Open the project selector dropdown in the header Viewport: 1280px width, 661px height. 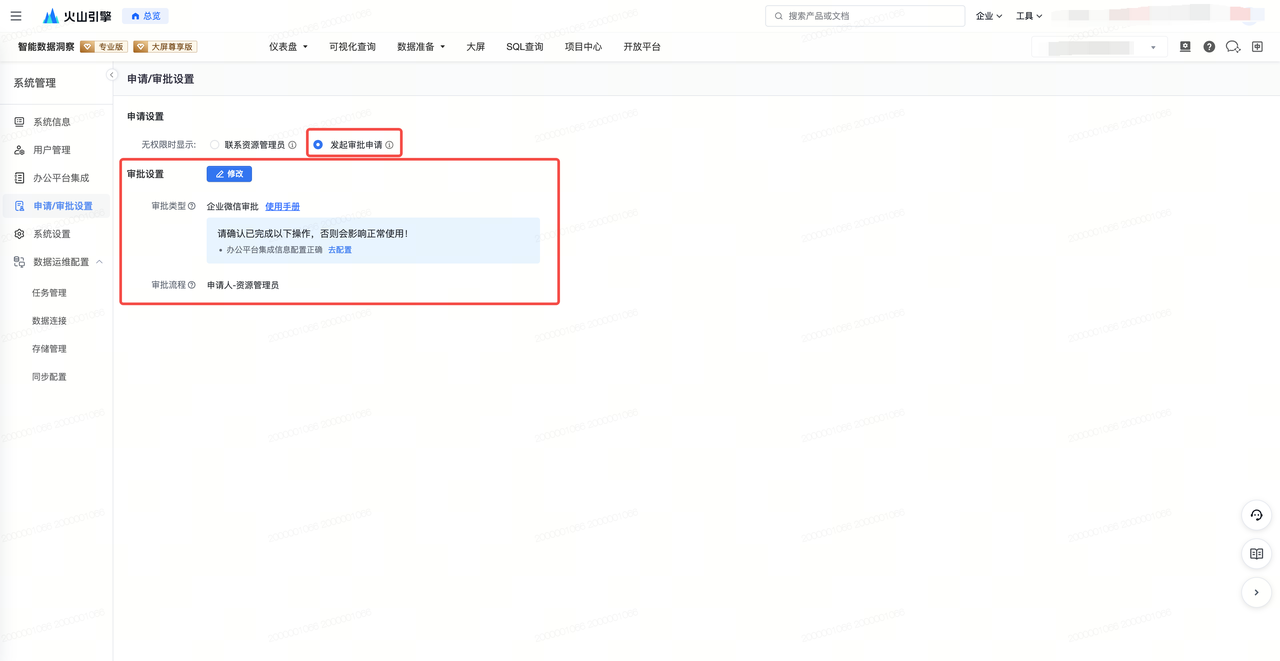coord(1099,47)
